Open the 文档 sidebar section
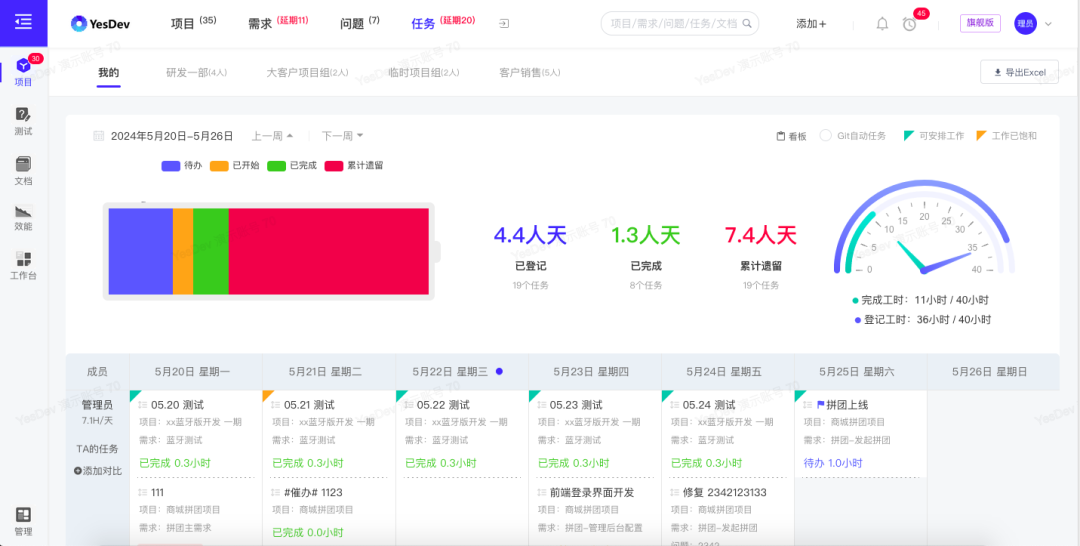 point(23,171)
